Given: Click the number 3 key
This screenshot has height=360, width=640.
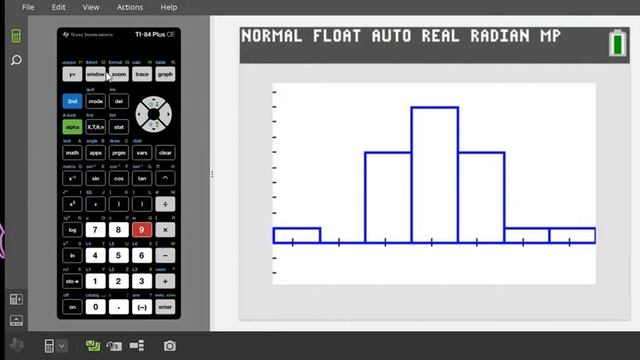Looking at the screenshot, I should point(142,281).
